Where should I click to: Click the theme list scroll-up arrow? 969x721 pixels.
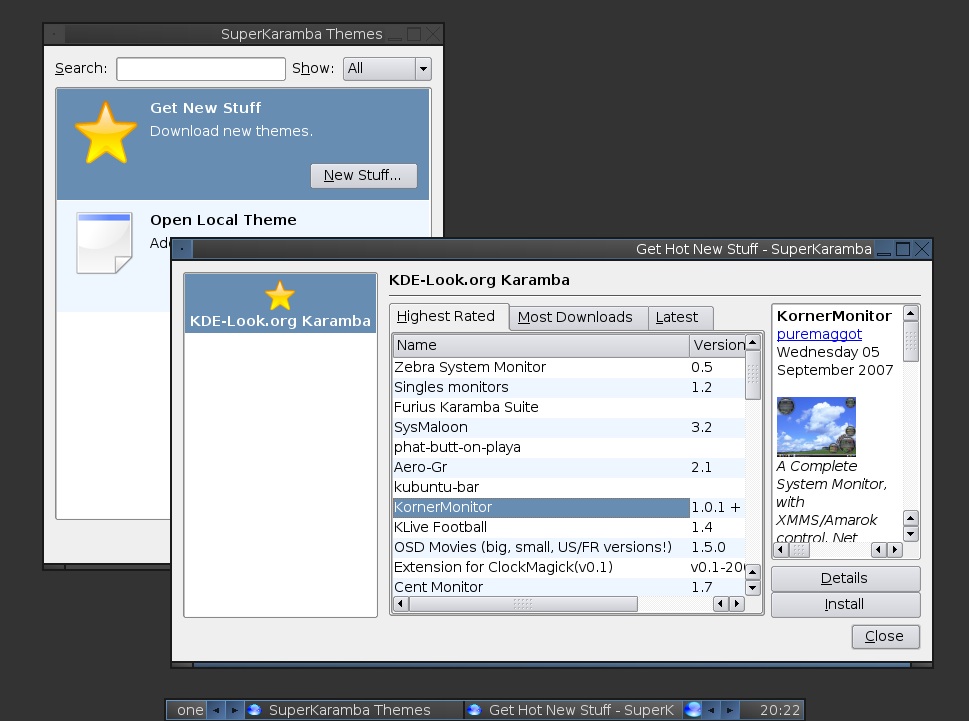coord(753,342)
